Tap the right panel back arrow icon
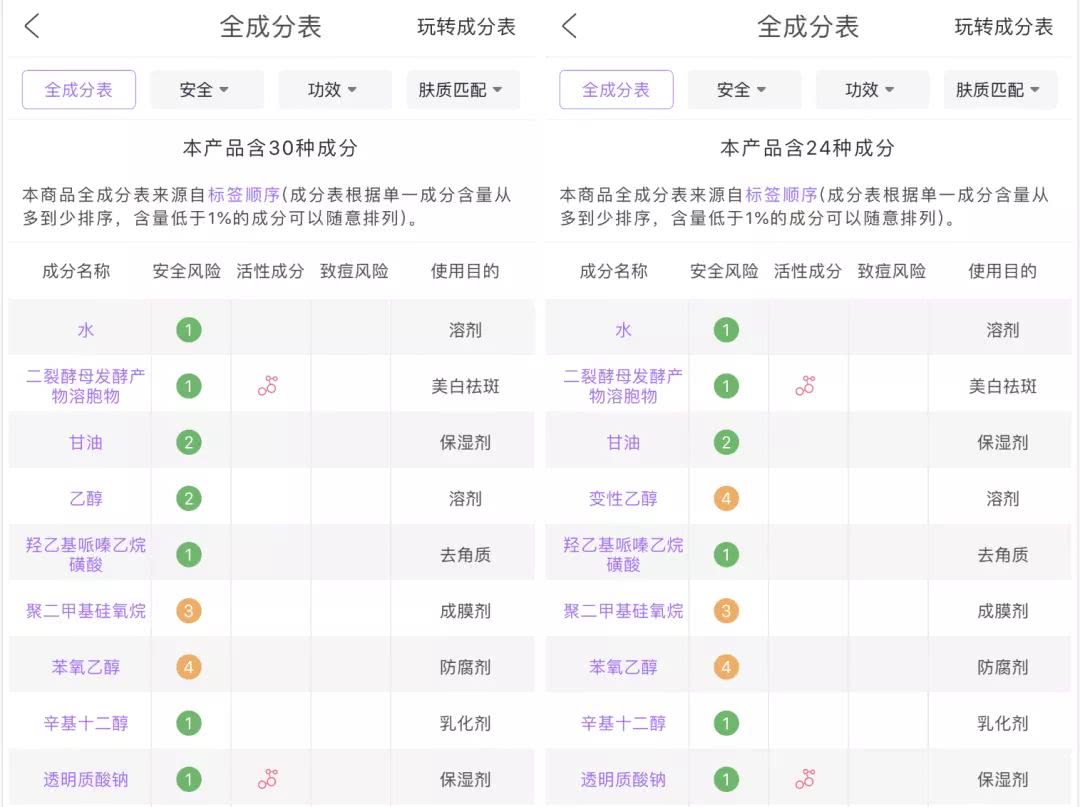This screenshot has width=1080, height=807. (x=568, y=27)
